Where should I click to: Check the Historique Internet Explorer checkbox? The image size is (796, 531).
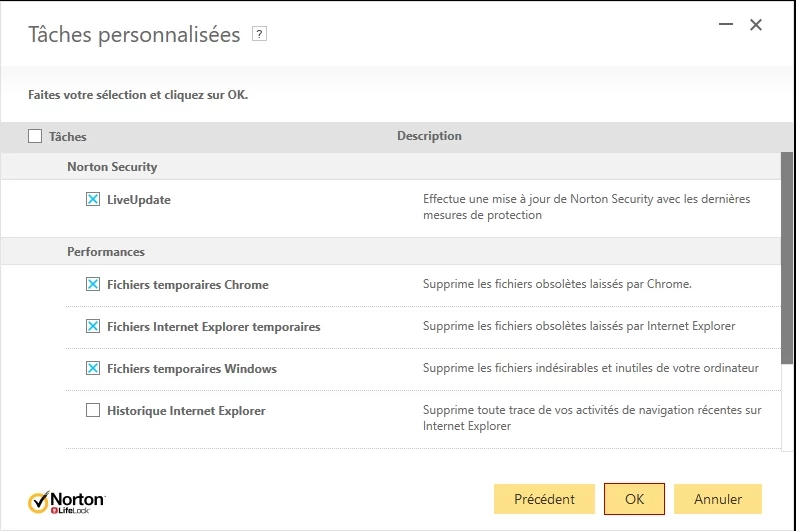coord(93,410)
